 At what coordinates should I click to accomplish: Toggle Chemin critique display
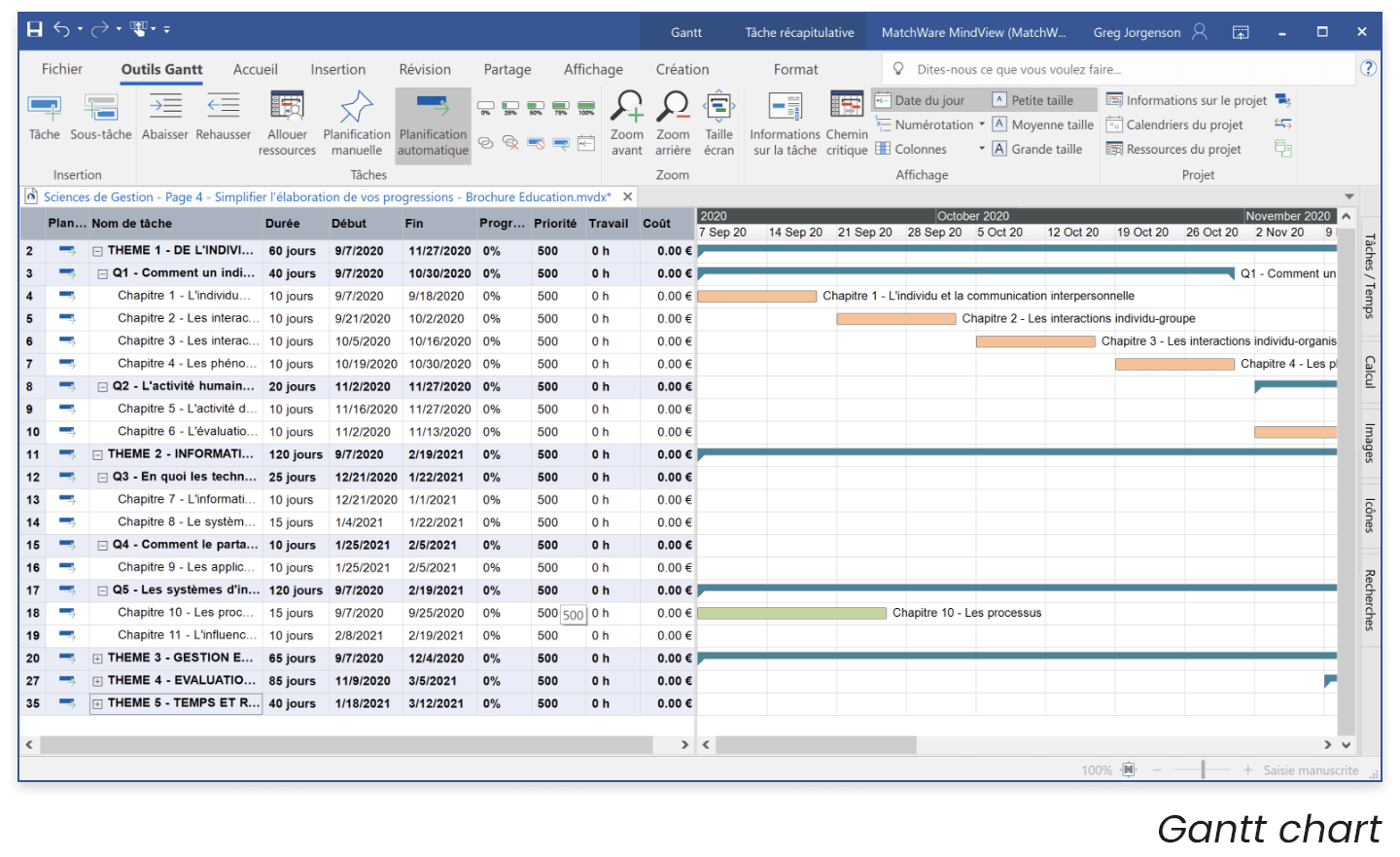click(x=847, y=125)
